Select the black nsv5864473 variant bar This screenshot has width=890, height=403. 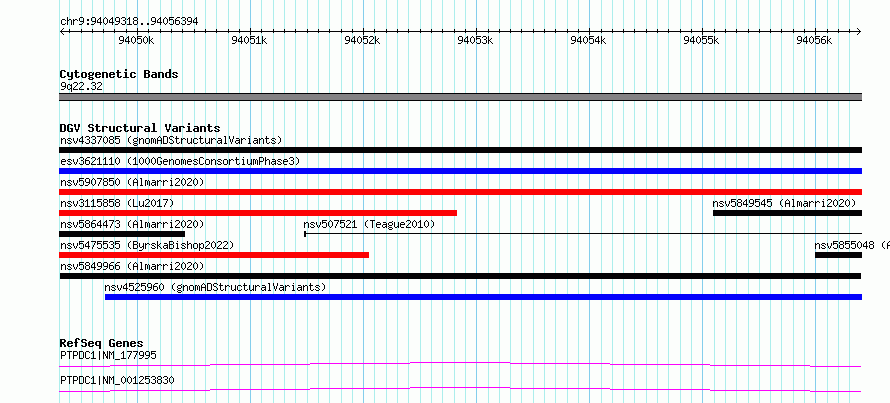pos(122,234)
